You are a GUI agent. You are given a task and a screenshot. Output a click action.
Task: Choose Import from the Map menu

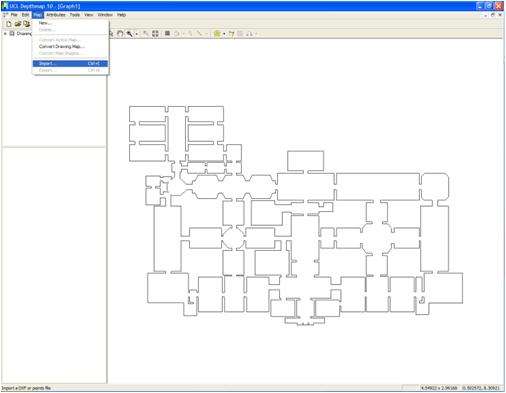[70, 64]
